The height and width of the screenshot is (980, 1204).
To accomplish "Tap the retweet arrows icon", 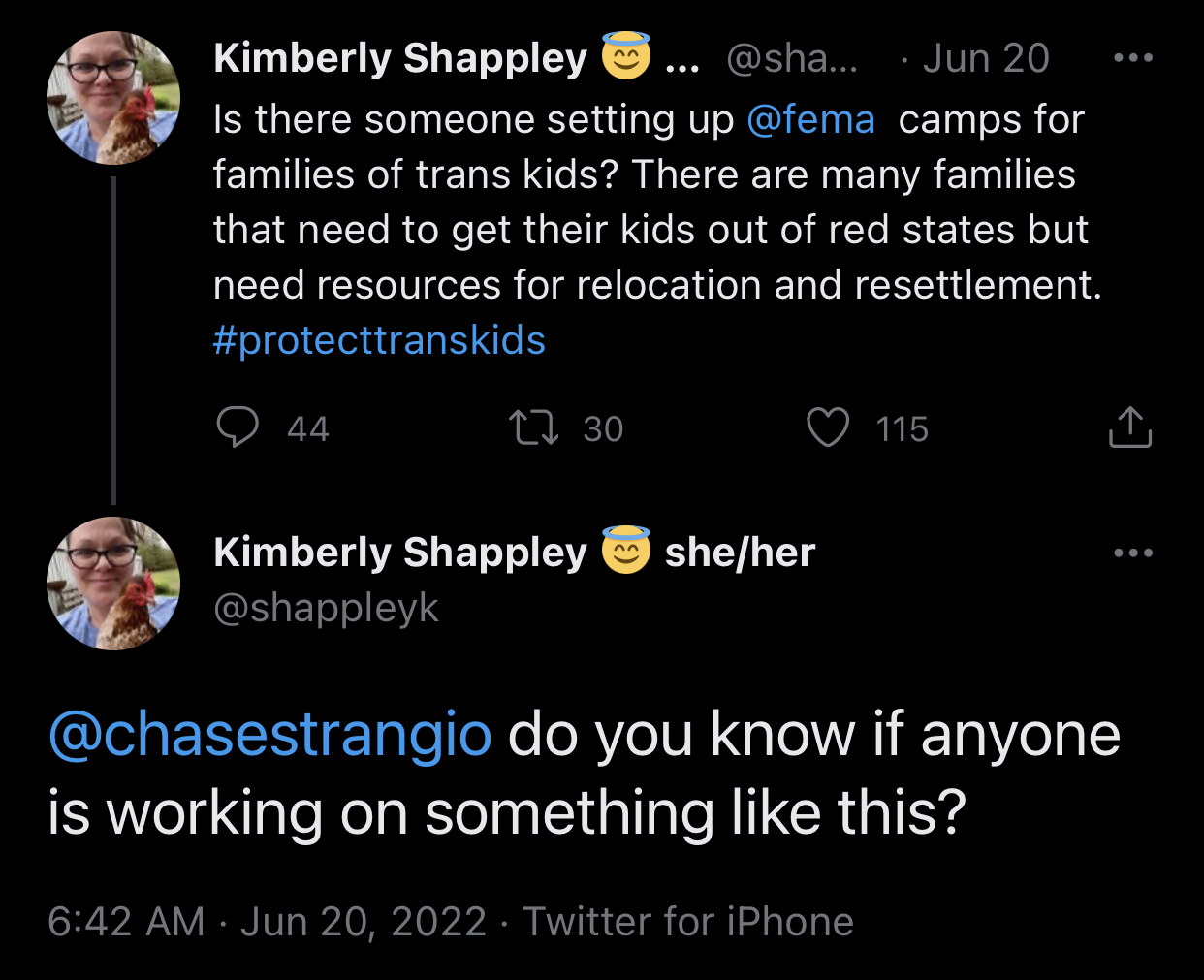I will click(x=534, y=427).
